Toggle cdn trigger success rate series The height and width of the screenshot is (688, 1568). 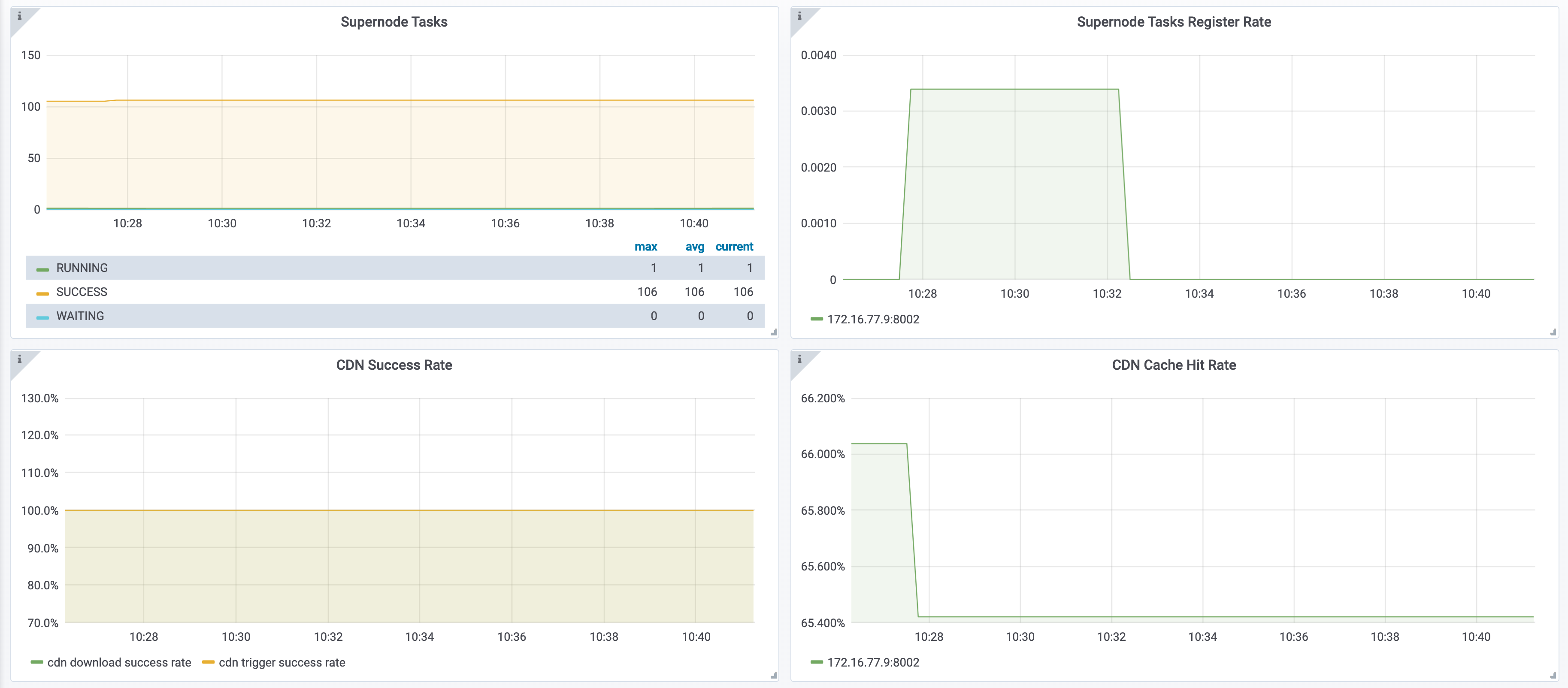tap(282, 662)
